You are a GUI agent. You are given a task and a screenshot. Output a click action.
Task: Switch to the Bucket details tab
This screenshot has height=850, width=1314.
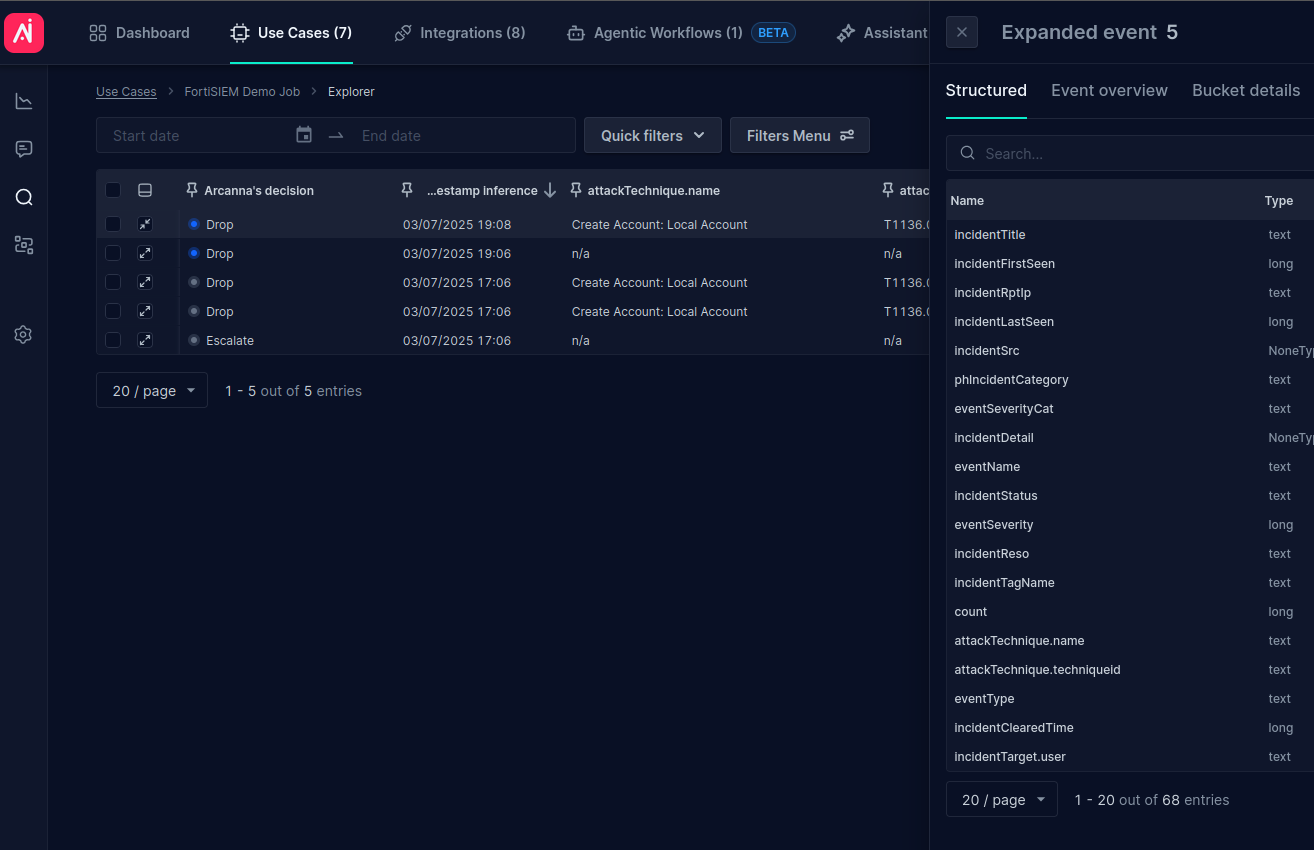pos(1246,90)
